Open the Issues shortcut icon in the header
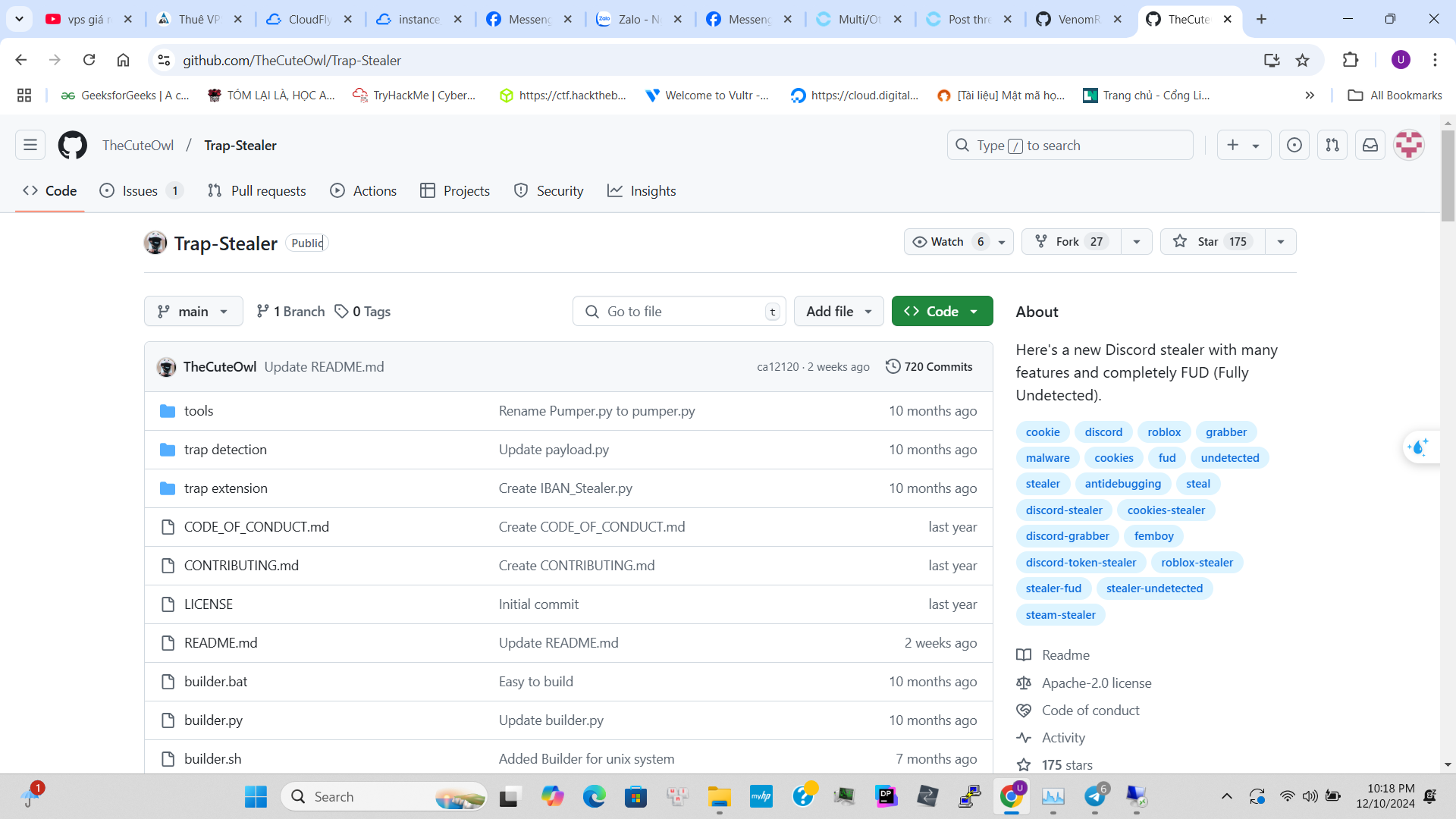The image size is (1456, 819). point(1294,145)
